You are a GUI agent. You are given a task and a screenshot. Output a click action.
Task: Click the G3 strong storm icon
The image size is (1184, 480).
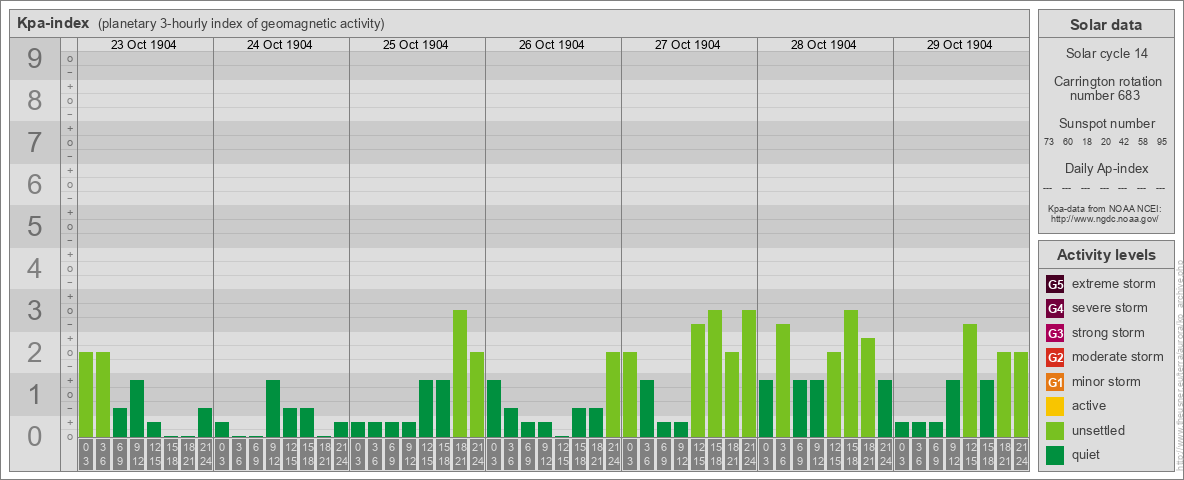coord(1055,333)
